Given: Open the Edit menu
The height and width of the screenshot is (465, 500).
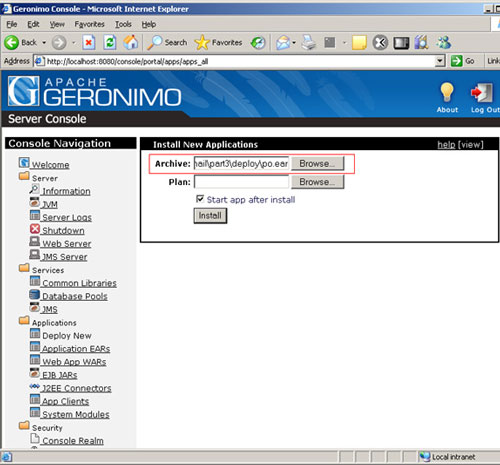Looking at the screenshot, I should (33, 24).
